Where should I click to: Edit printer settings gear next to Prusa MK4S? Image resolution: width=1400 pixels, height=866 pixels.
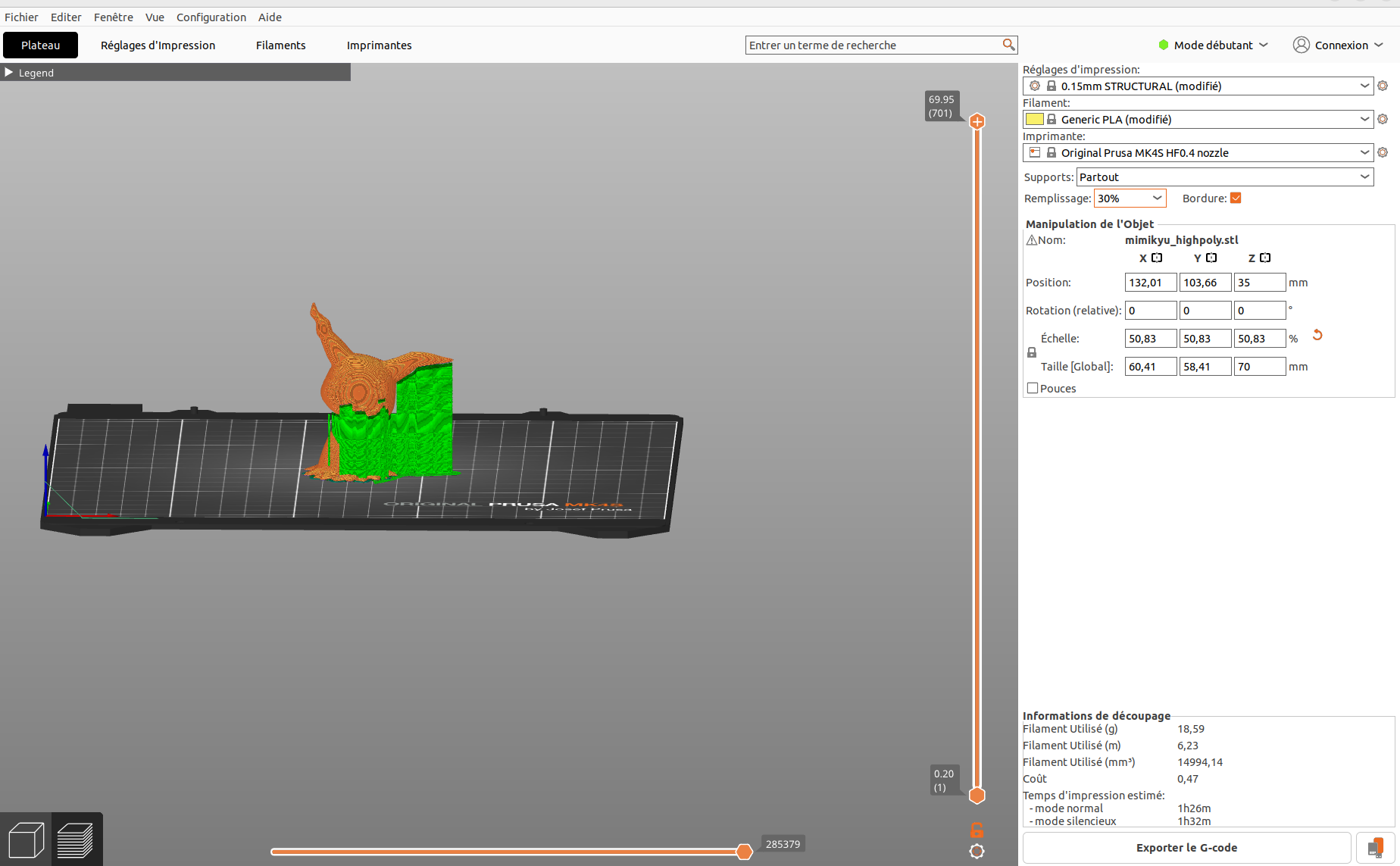[1383, 152]
